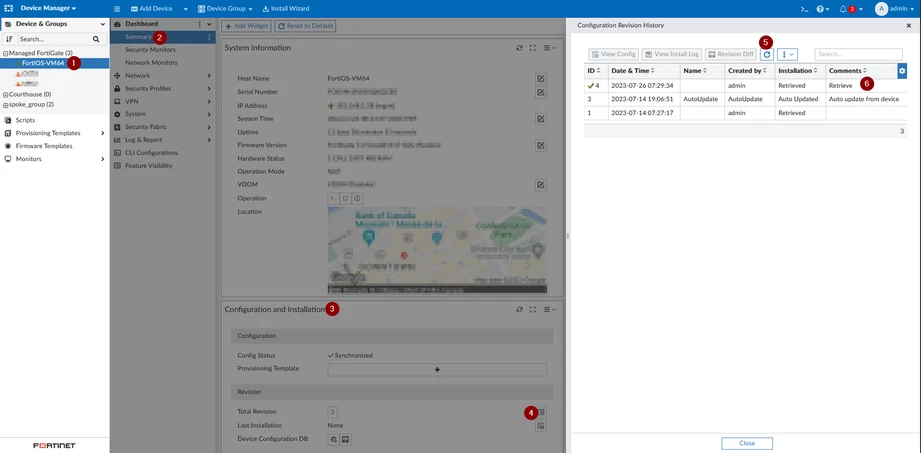The image size is (921, 453).
Task: Collapse the Managed FortiGate tree group
Action: pos(5,53)
